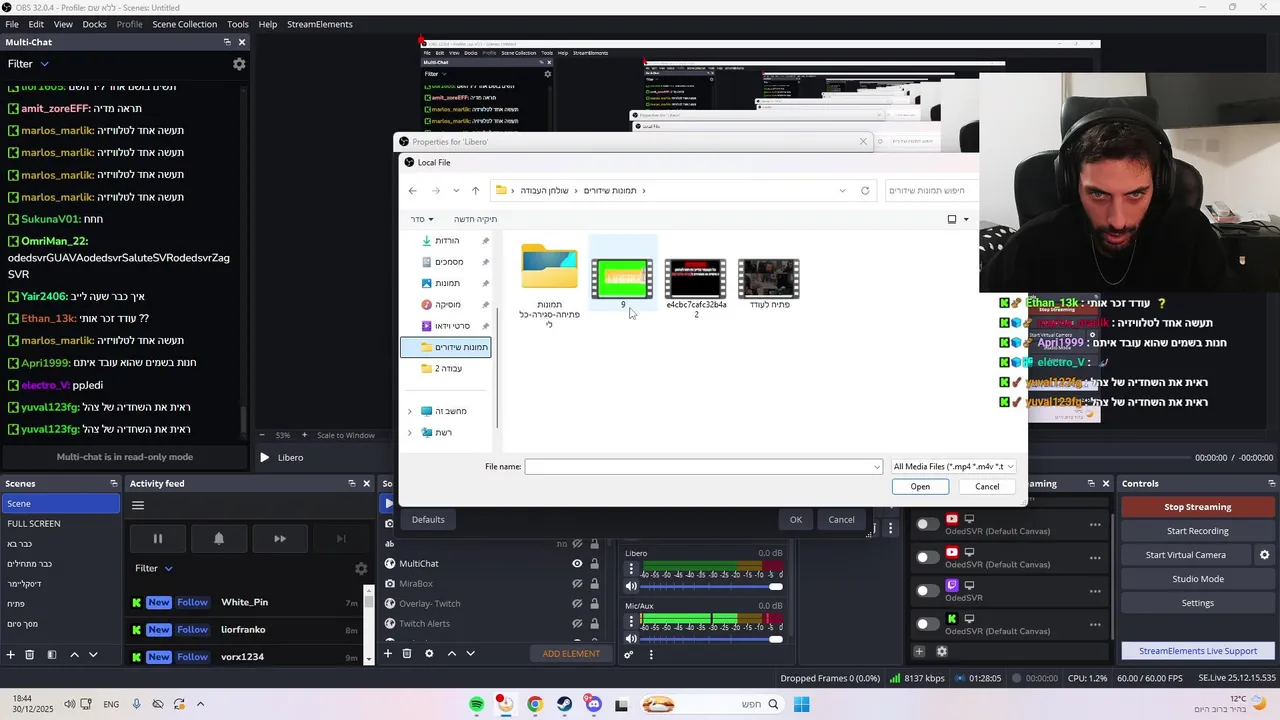1280x720 pixels.
Task: Skip alert with fast-forward button
Action: (x=280, y=539)
